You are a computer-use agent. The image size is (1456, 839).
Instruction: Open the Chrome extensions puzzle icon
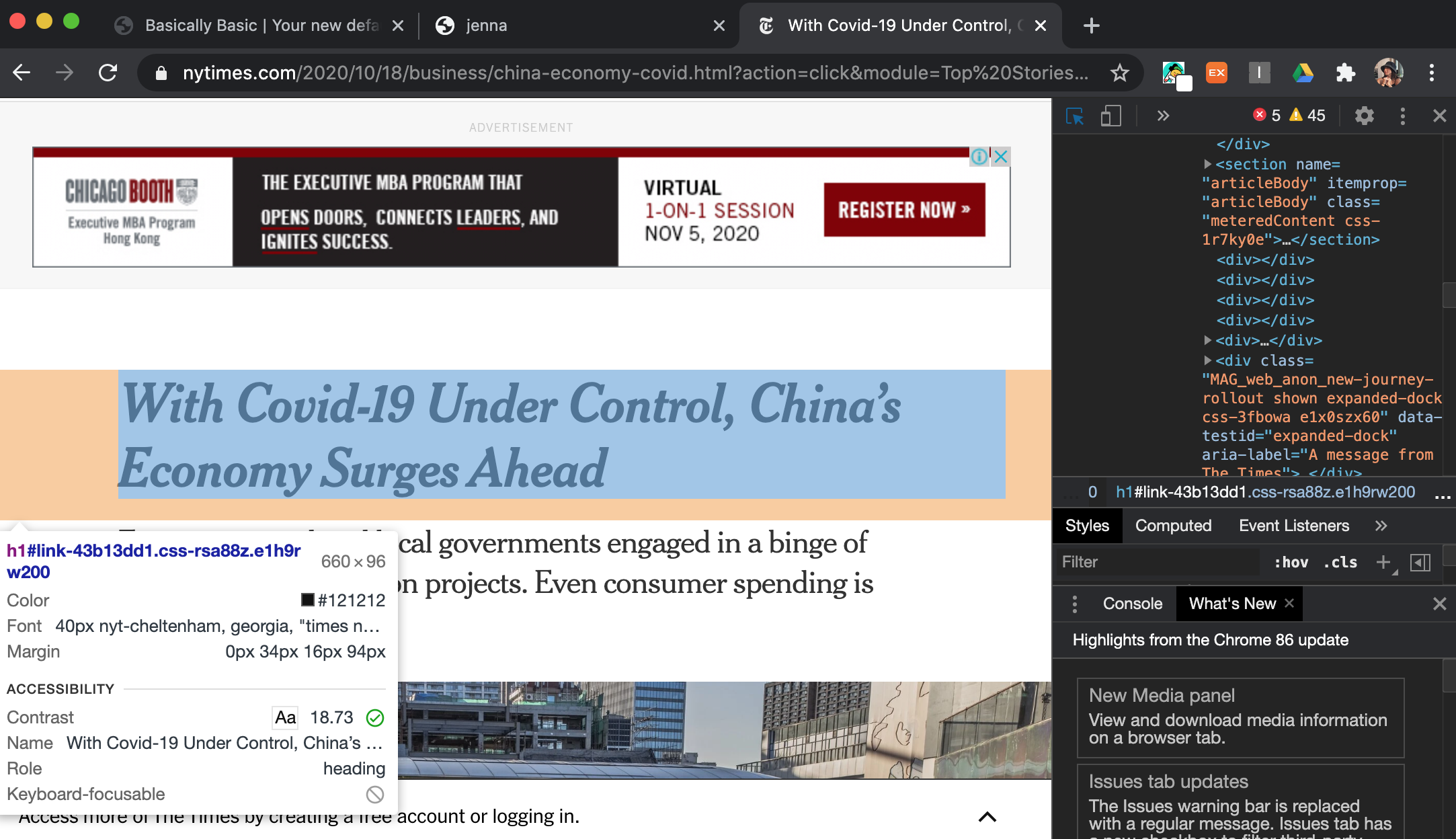(1345, 73)
